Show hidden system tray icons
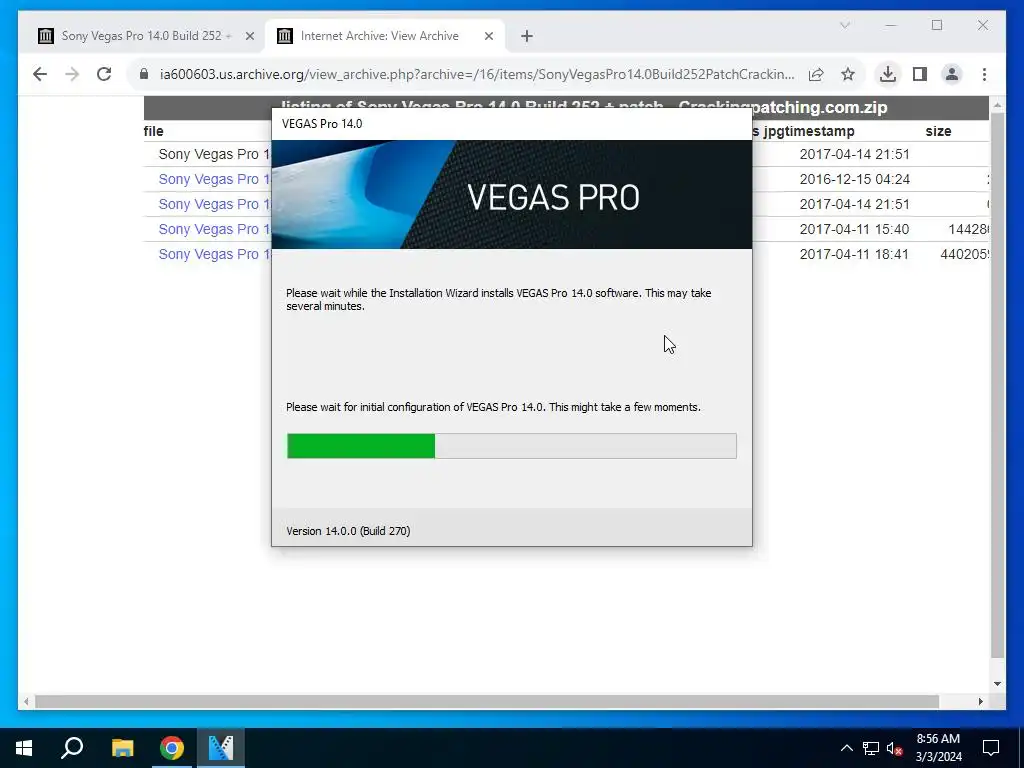The height and width of the screenshot is (768, 1024). (846, 748)
